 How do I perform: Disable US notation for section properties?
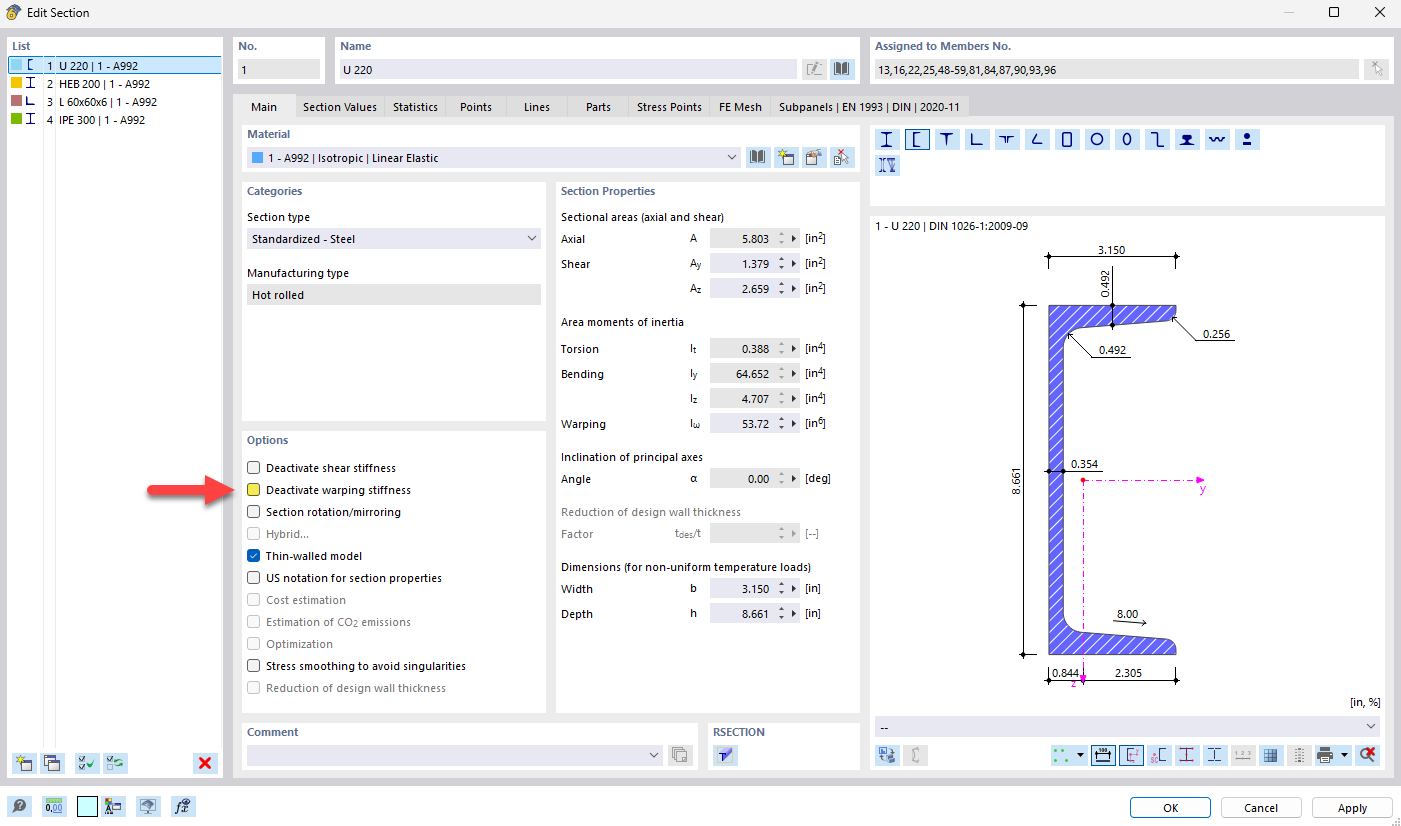pos(253,577)
